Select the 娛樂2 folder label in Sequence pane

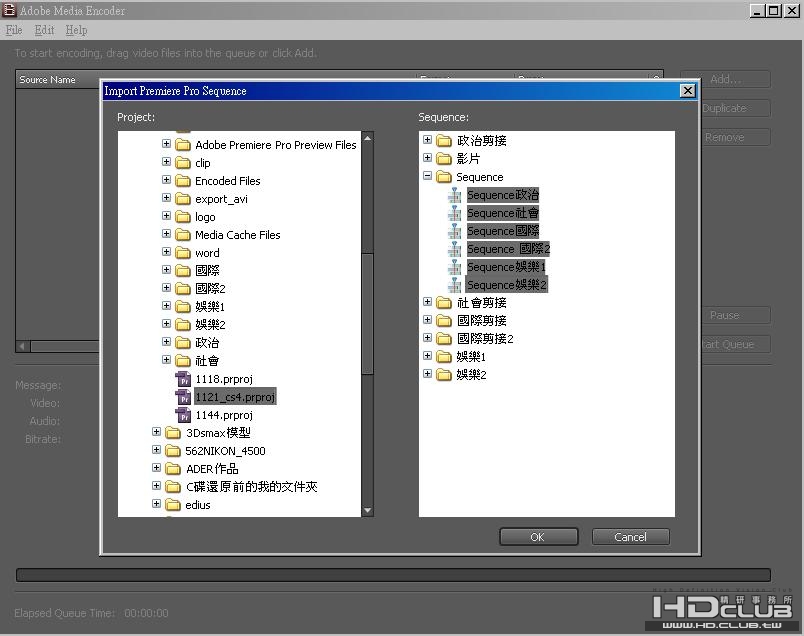[x=471, y=374]
